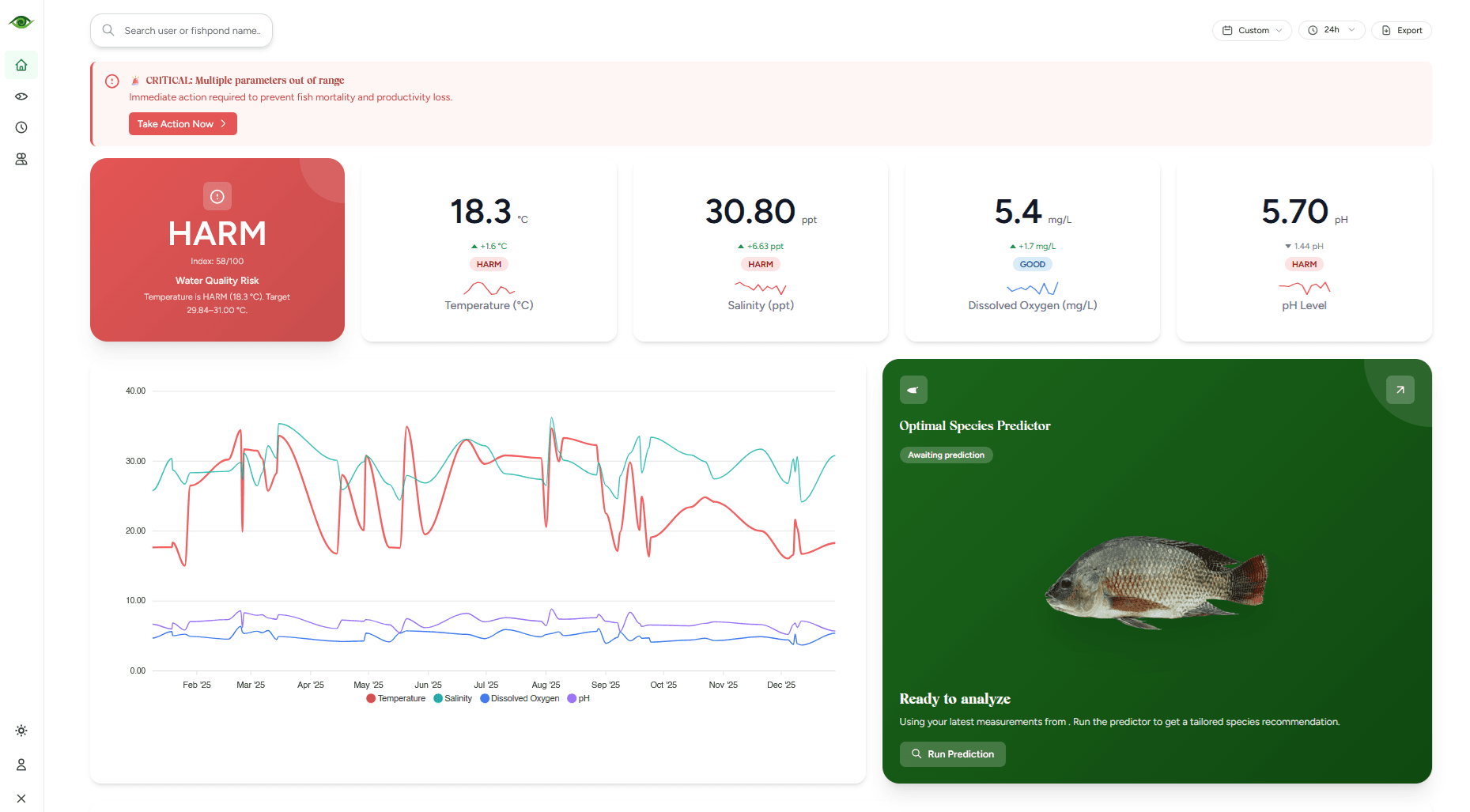Click the GOOD badge under Dissolved Oxygen
This screenshot has height=812, width=1470.
[1033, 264]
